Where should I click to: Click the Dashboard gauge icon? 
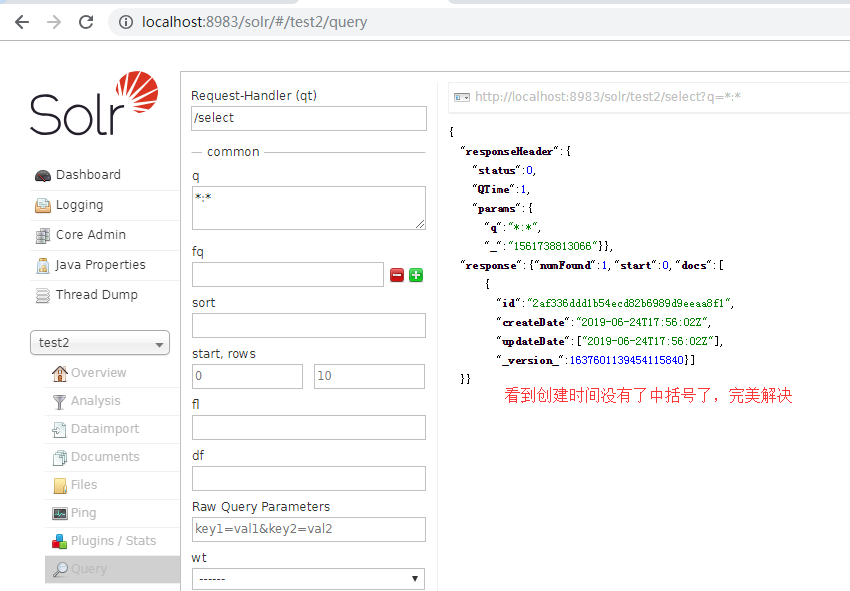(43, 176)
